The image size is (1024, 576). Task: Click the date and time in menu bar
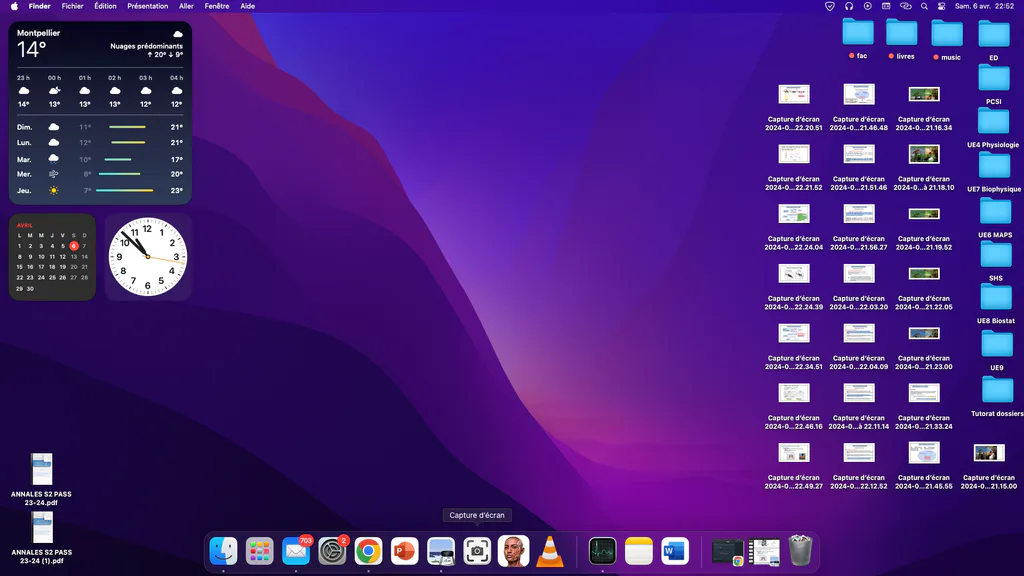point(984,7)
